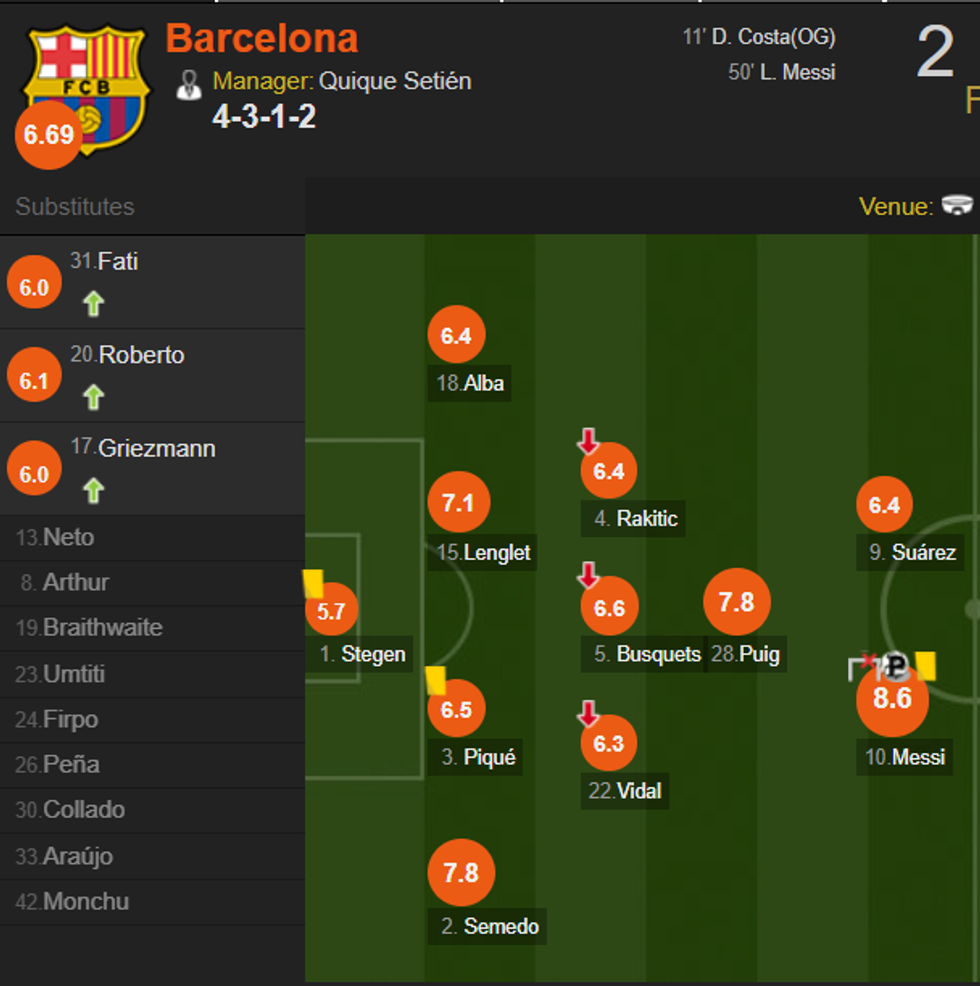Click the stadium venue icon
The width and height of the screenshot is (980, 986).
tap(957, 206)
